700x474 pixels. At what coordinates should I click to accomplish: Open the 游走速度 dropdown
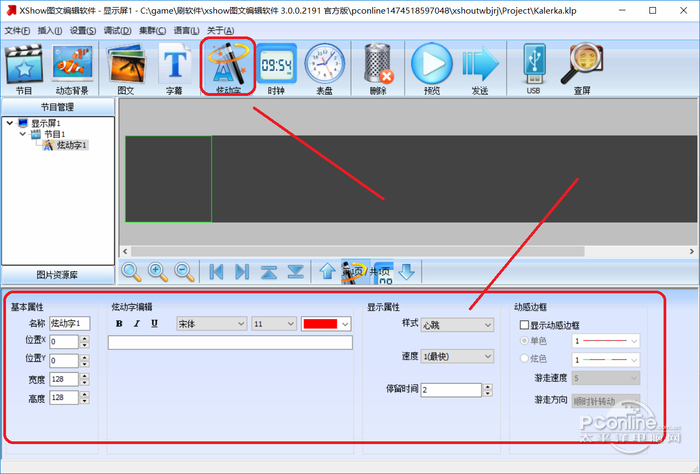(x=606, y=378)
